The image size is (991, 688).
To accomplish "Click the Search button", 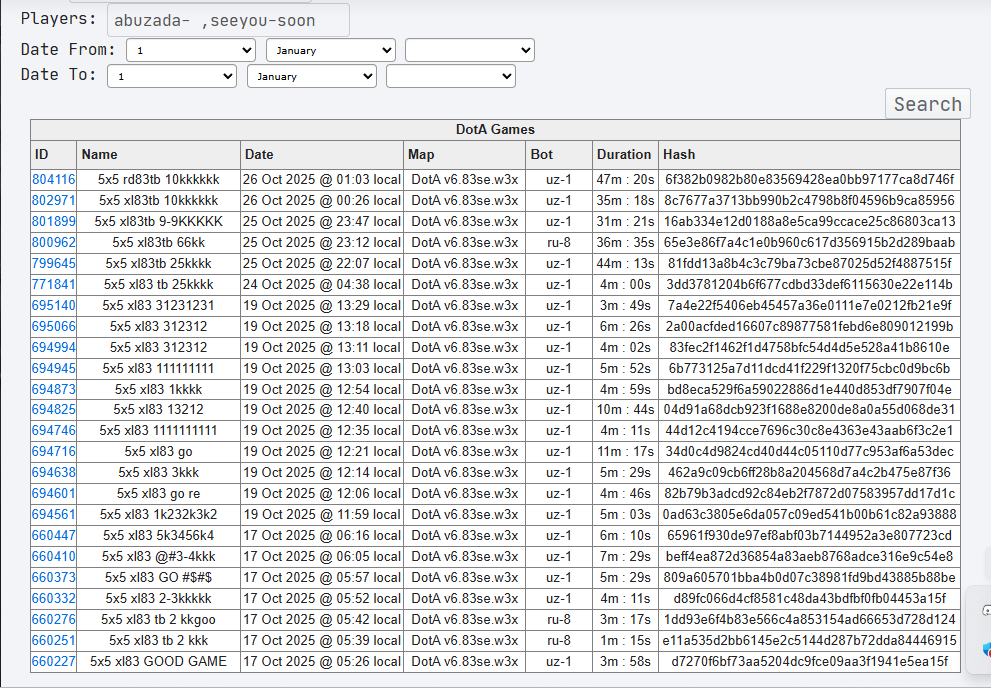I will click(x=927, y=104).
